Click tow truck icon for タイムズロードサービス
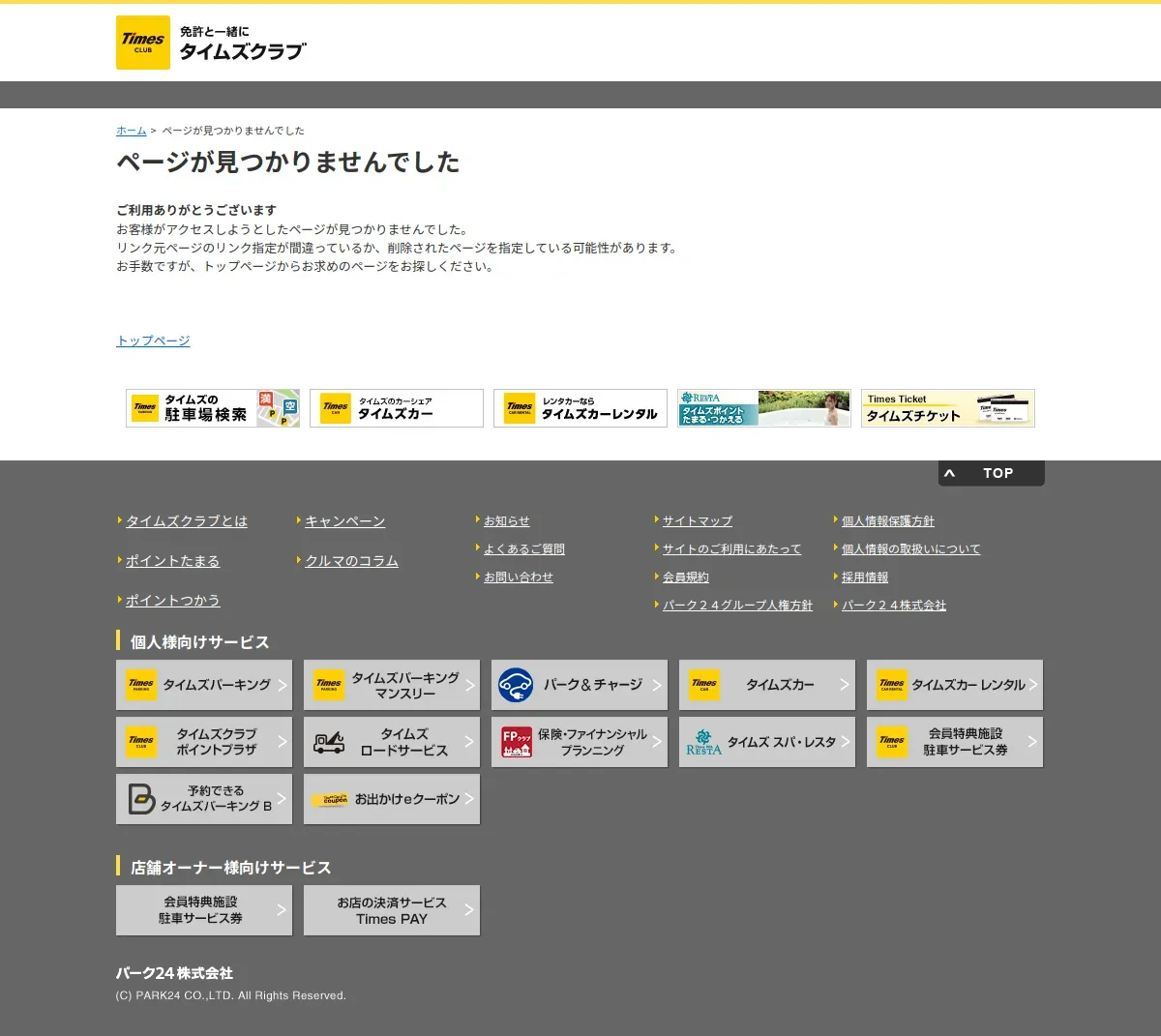 pyautogui.click(x=329, y=742)
